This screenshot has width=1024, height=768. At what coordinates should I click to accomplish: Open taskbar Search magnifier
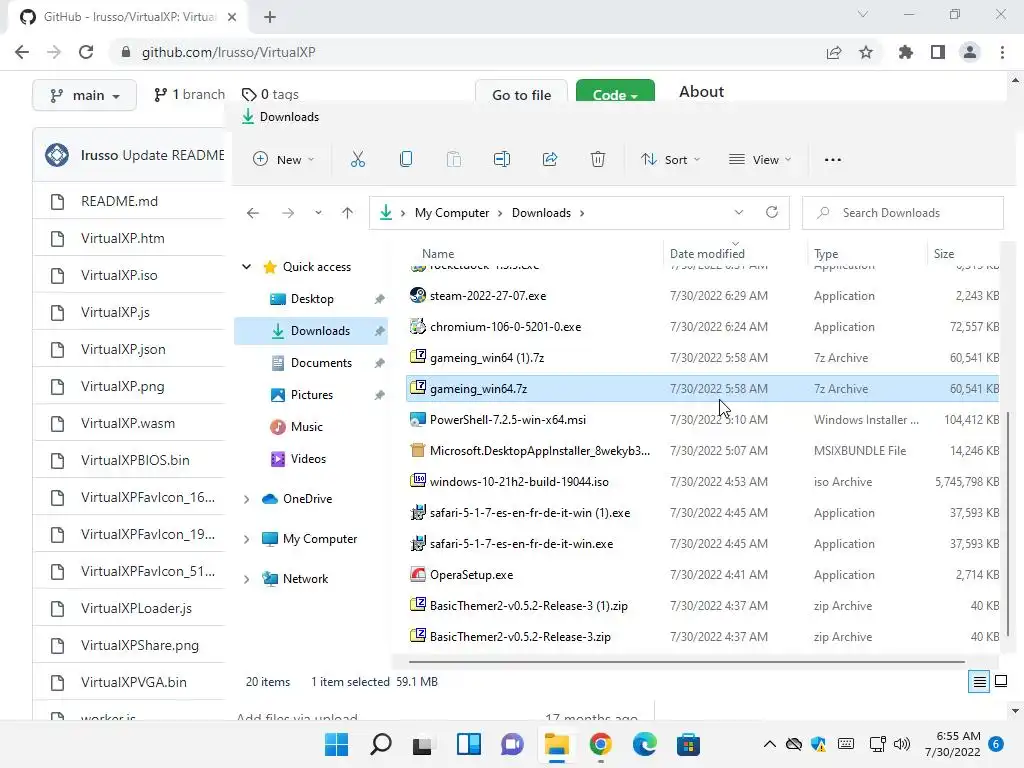point(381,744)
